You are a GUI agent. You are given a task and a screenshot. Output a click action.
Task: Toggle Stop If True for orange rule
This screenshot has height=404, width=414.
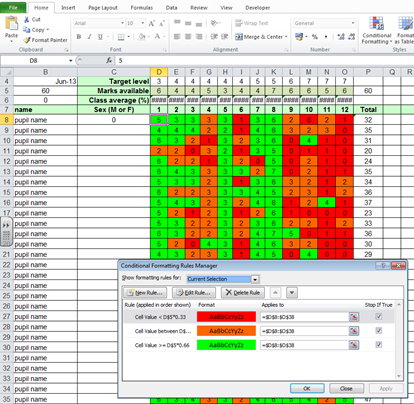[379, 330]
